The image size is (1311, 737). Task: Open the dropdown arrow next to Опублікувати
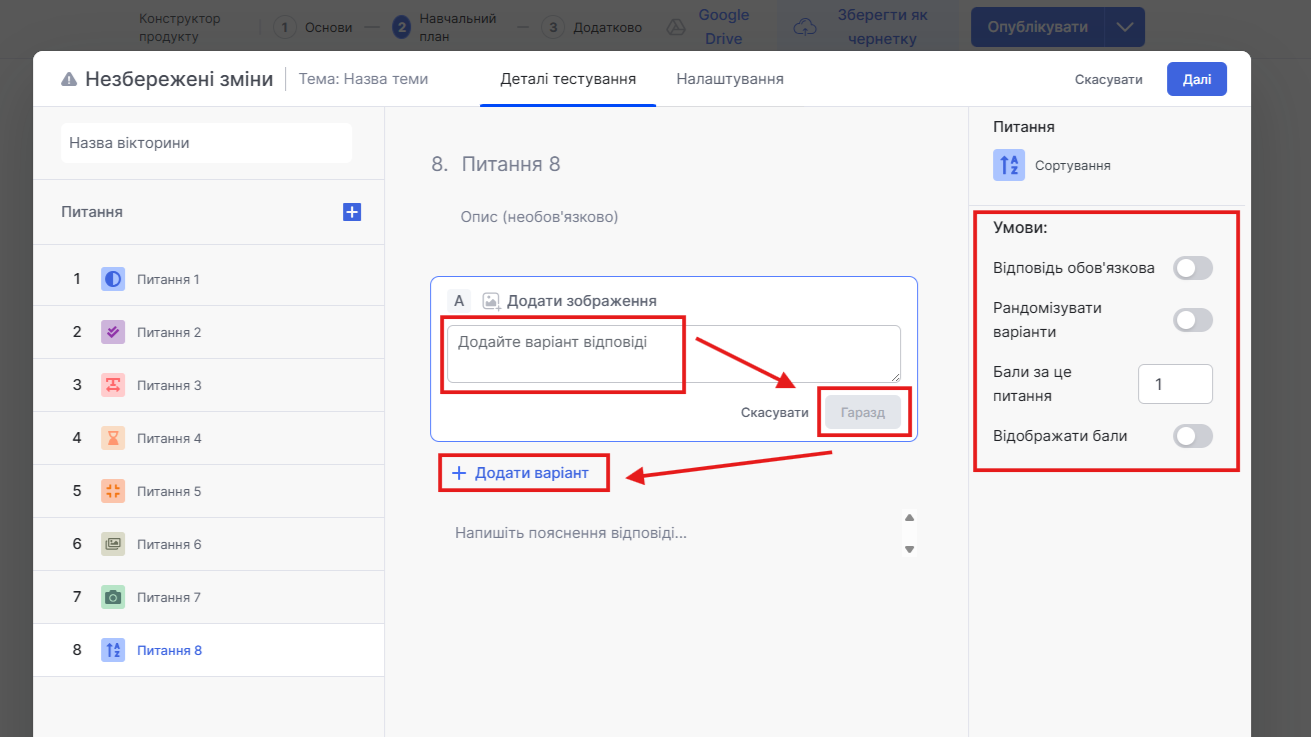point(1125,27)
